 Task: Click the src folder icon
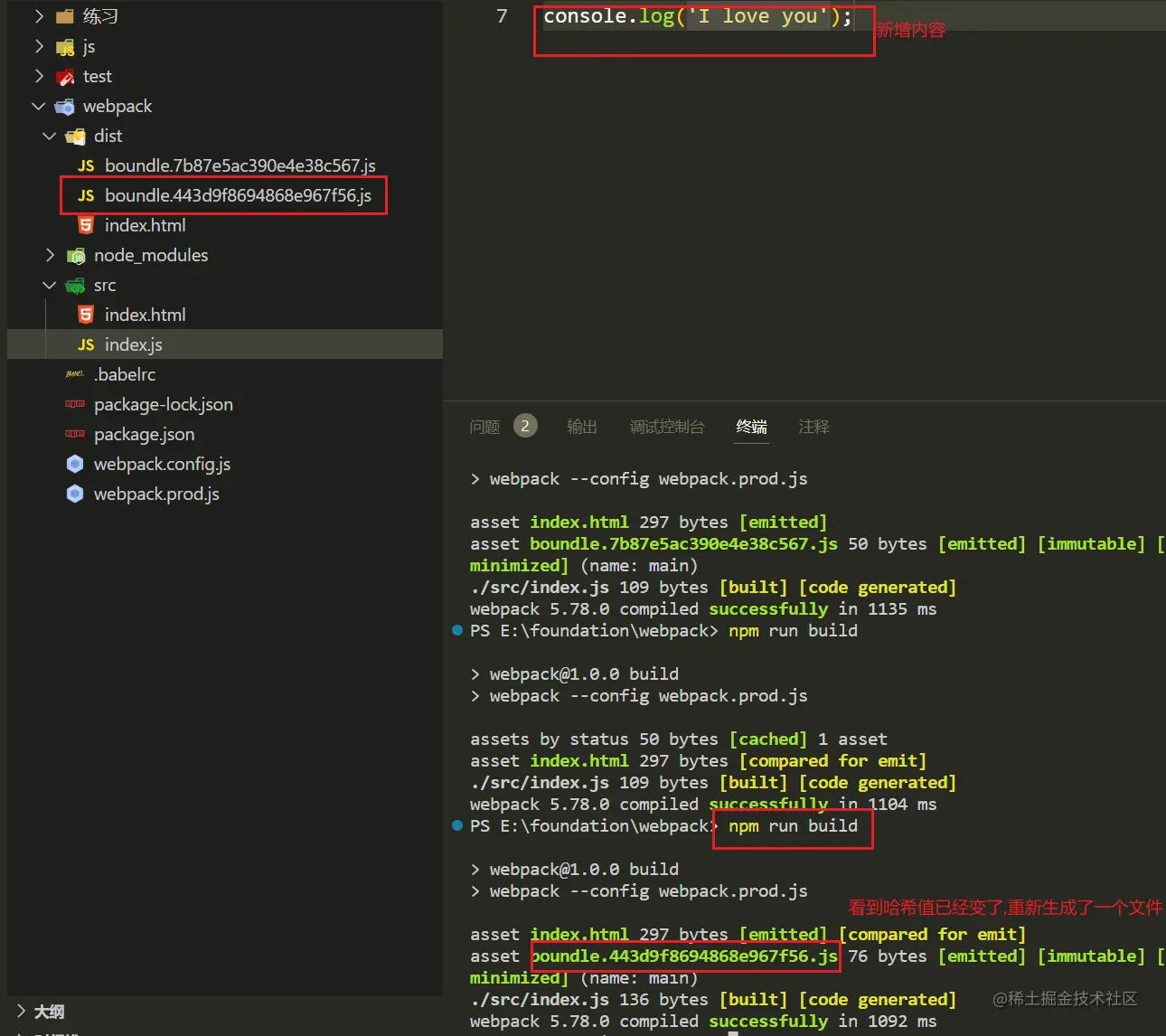tap(76, 286)
